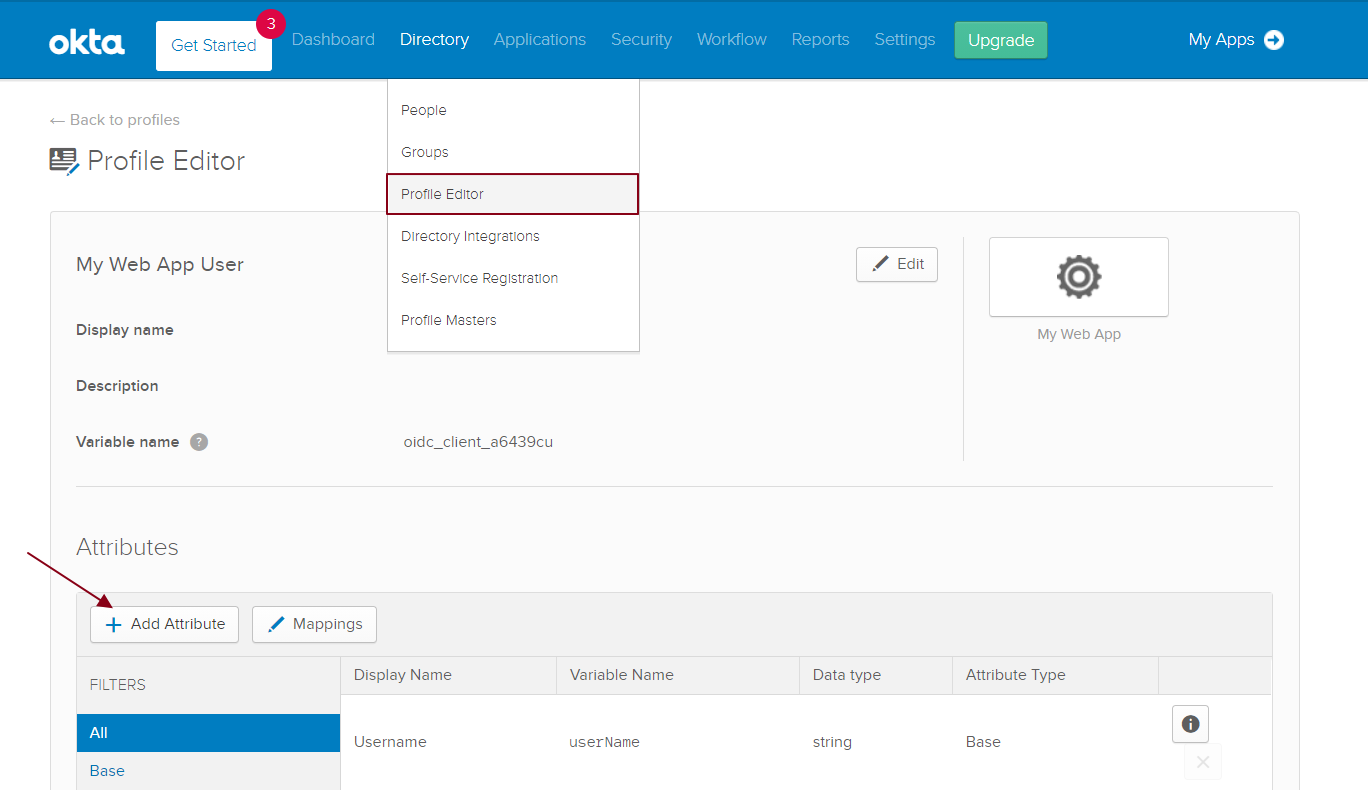The width and height of the screenshot is (1368, 790).
Task: Expand the Workflow menu
Action: tap(731, 39)
